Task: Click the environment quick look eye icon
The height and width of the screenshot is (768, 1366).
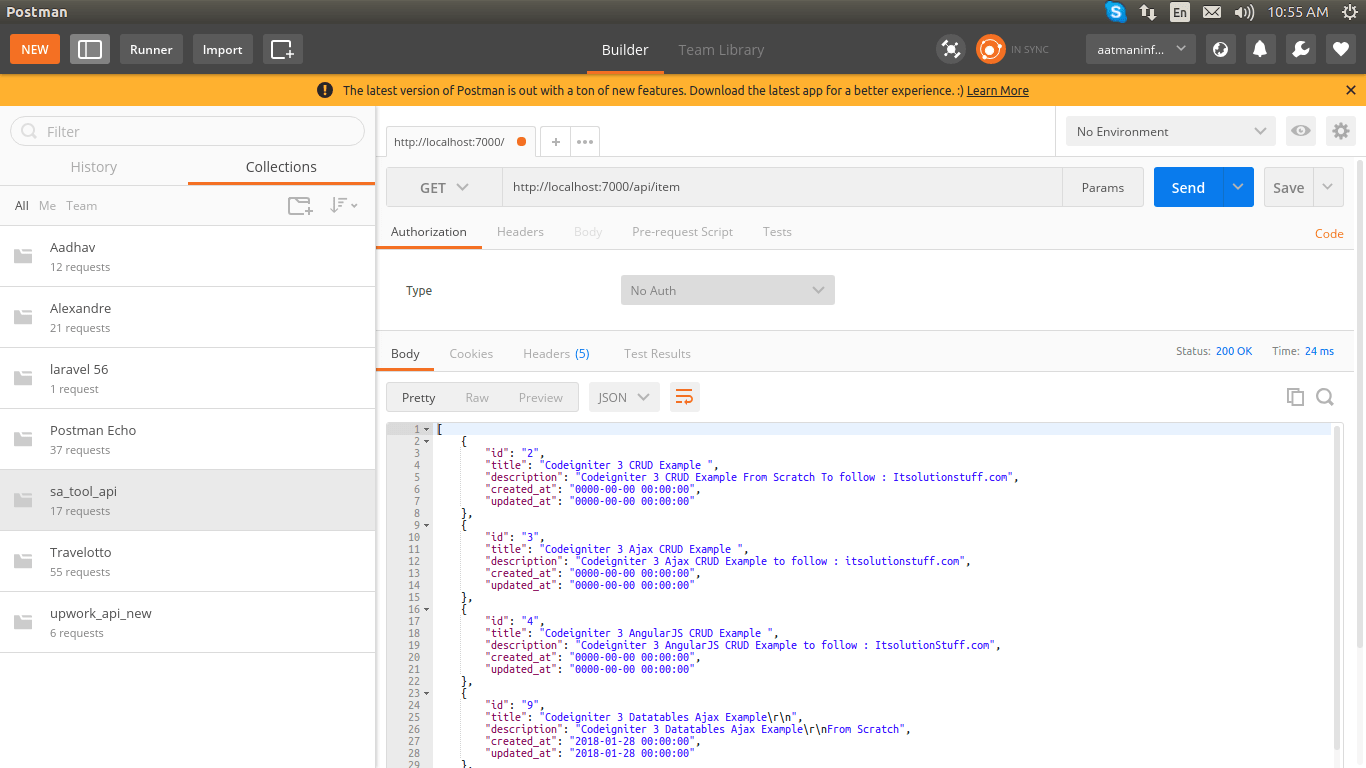Action: [x=1300, y=131]
